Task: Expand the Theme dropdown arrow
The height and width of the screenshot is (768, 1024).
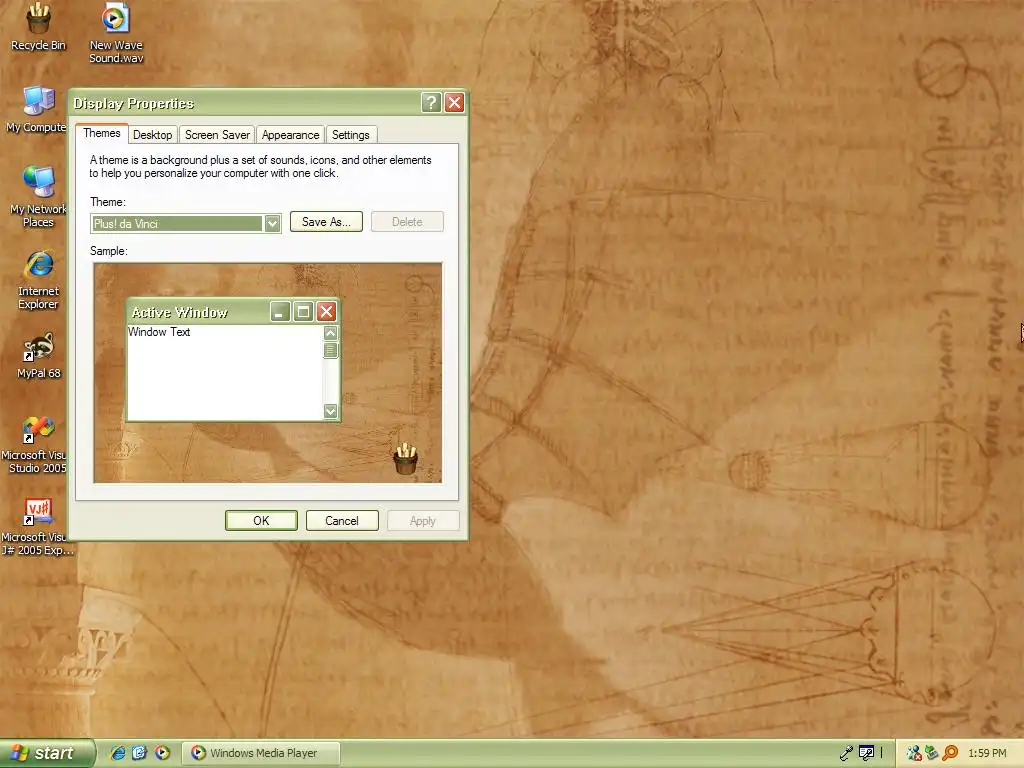Action: [272, 223]
